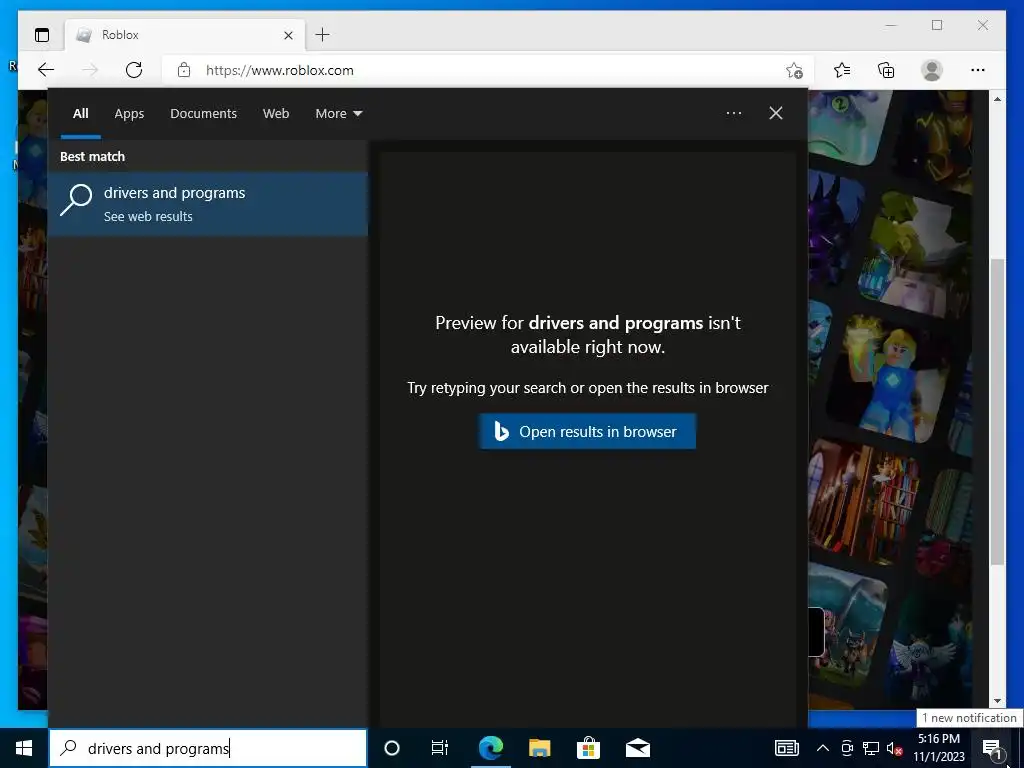Open Task View from taskbar
1024x768 pixels.
(x=440, y=748)
